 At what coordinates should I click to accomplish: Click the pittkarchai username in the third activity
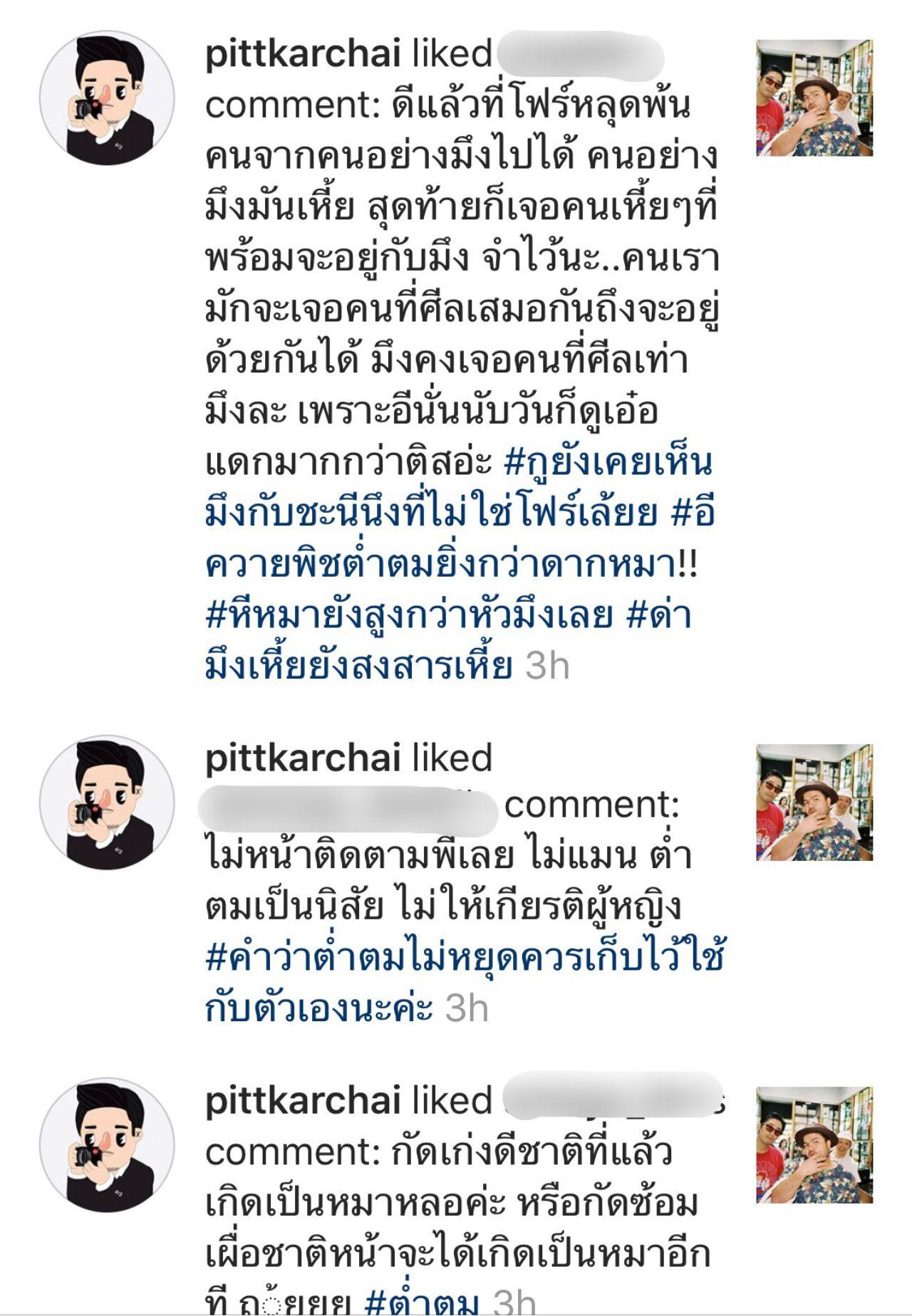pos(302,1102)
